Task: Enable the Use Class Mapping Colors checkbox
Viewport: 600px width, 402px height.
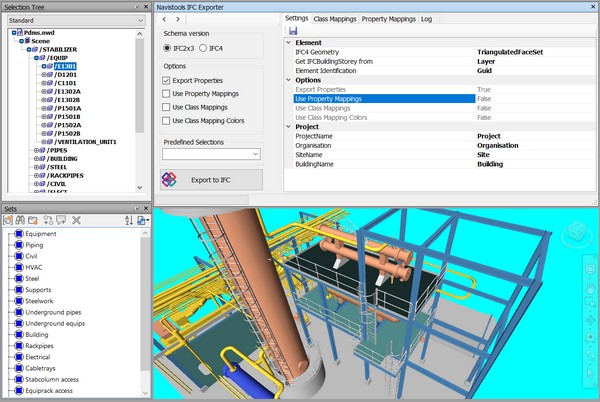Action: pos(166,120)
